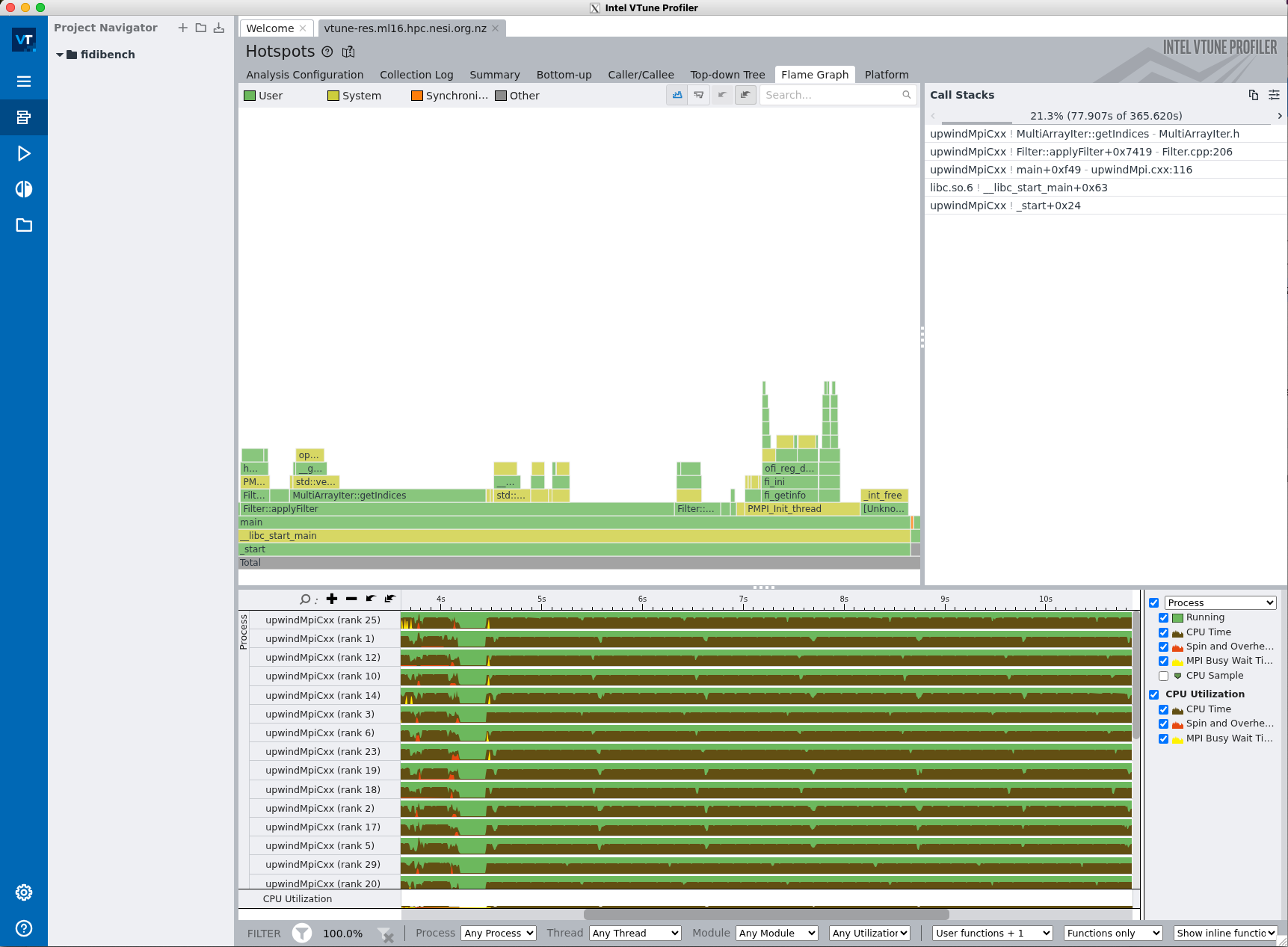Image resolution: width=1288 pixels, height=947 pixels.
Task: Open the help icon in the sidebar
Action: 23,928
